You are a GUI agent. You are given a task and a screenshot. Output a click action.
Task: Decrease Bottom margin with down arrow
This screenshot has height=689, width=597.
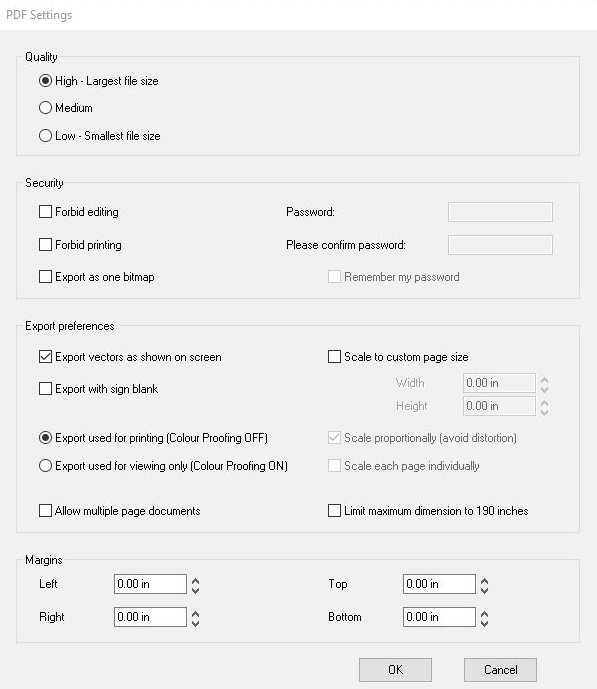[485, 623]
